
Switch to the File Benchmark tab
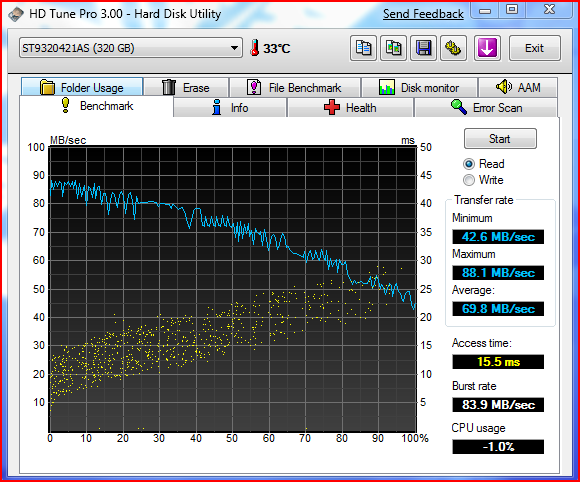point(294,88)
